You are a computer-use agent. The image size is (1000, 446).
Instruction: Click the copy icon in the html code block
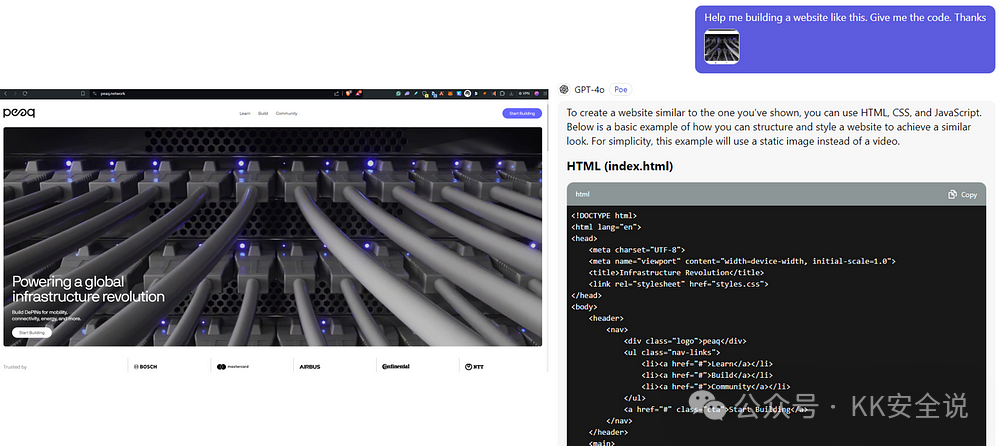click(x=962, y=194)
